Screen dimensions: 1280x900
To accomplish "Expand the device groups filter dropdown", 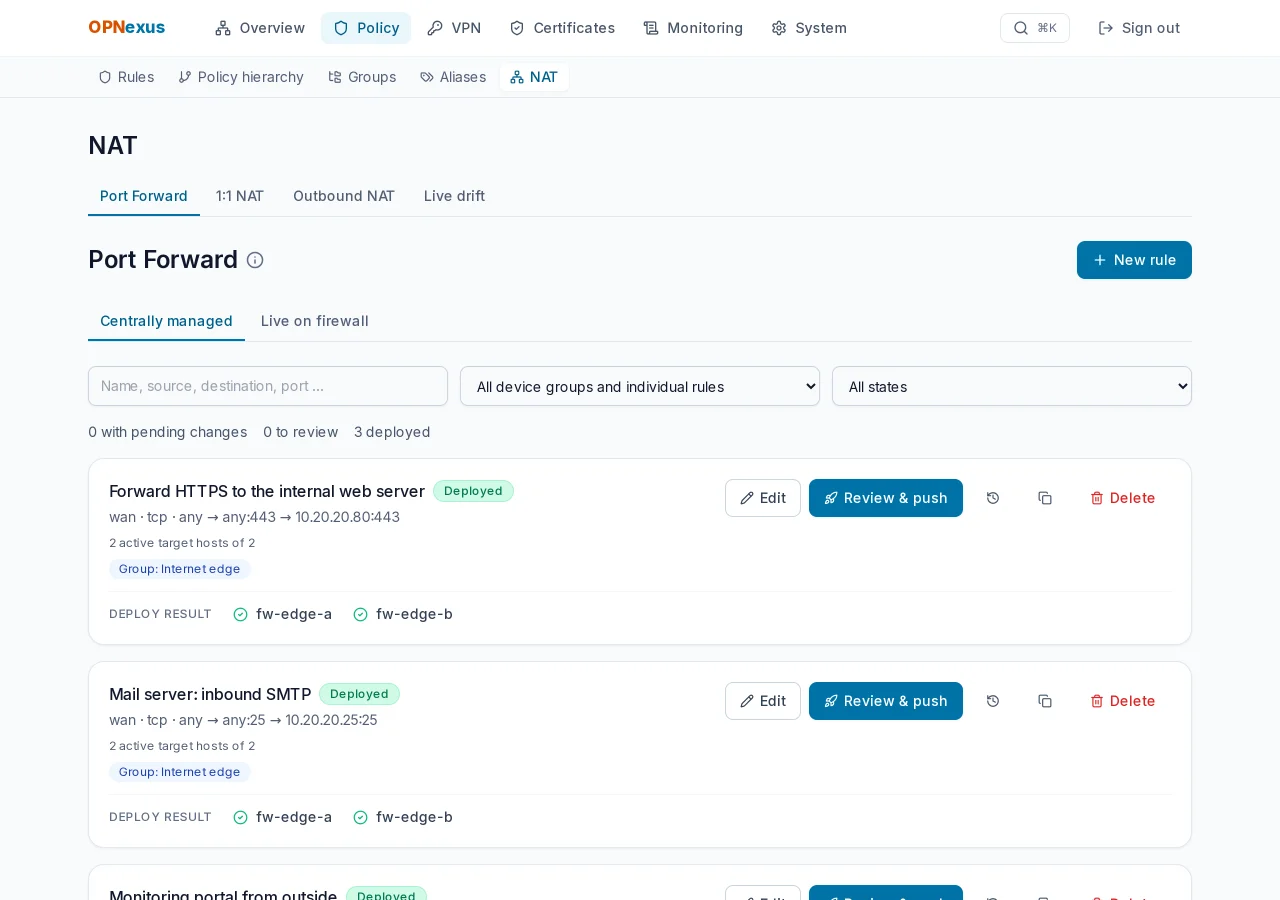I will tap(640, 386).
